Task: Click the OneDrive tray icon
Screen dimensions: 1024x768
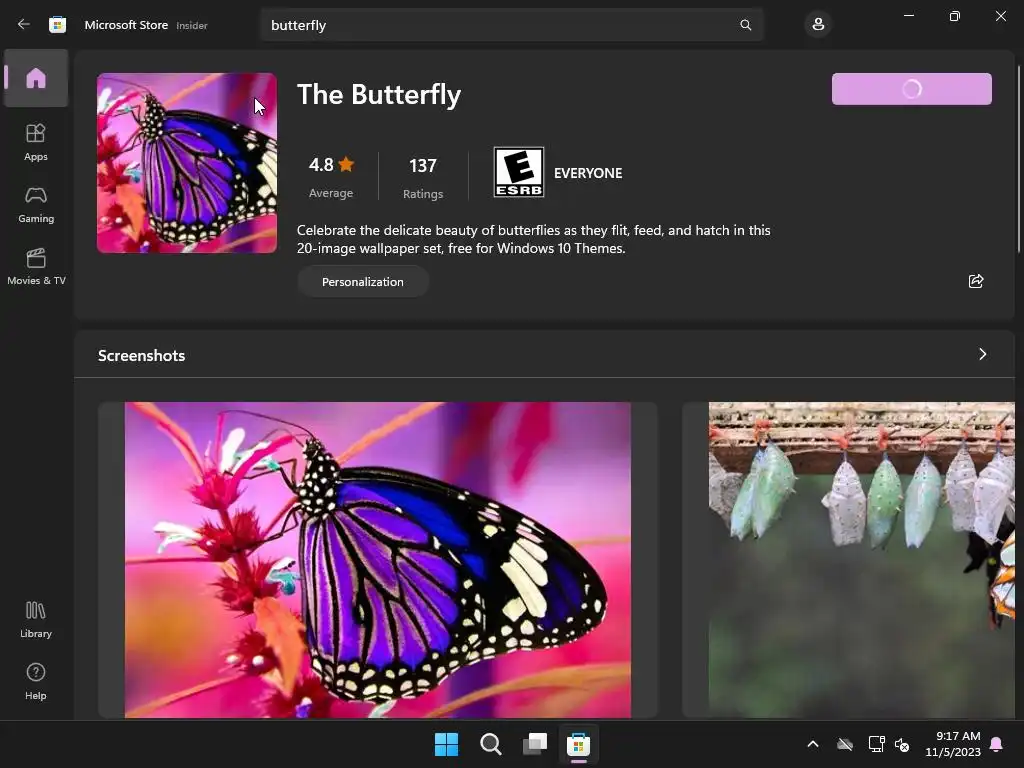Action: tap(845, 744)
